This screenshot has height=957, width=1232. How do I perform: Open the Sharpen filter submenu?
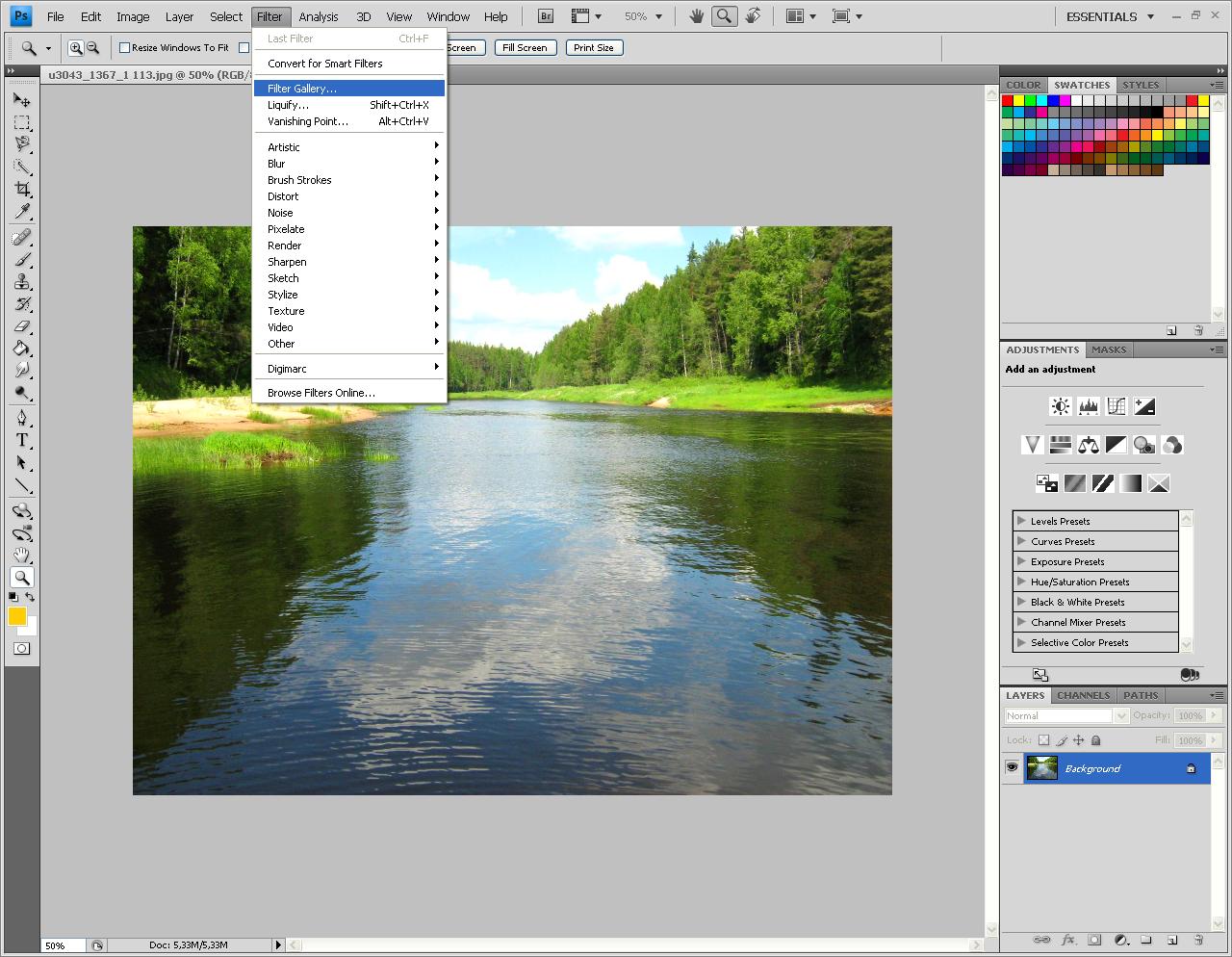[349, 262]
